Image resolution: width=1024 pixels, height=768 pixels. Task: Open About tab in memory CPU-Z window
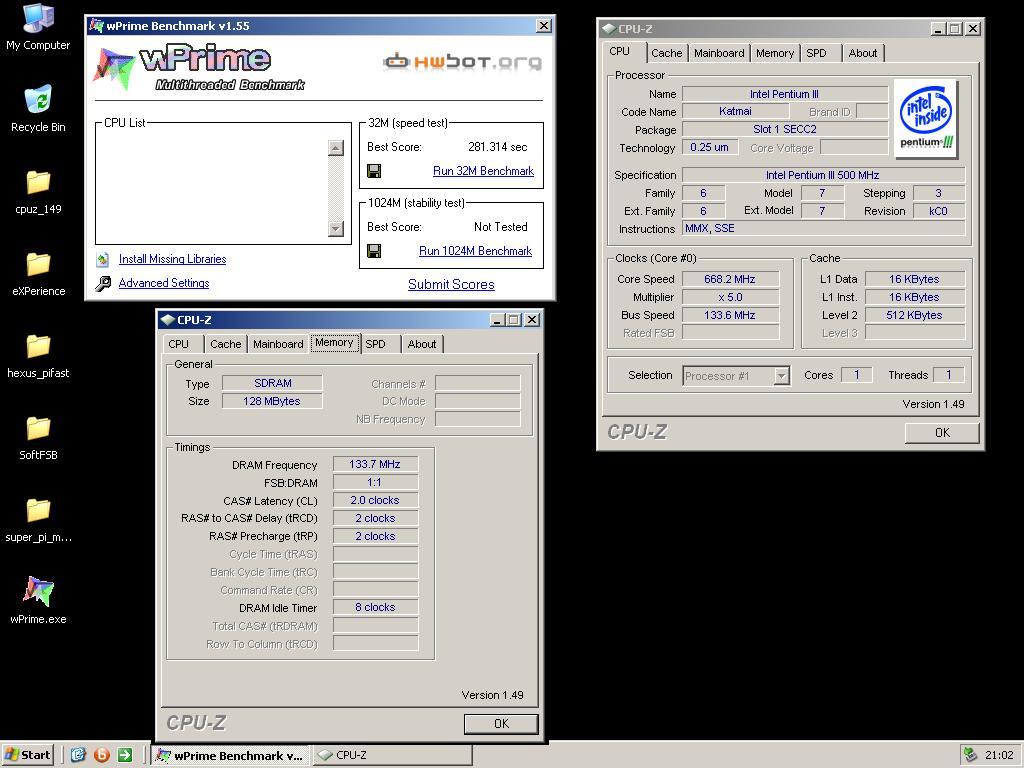click(x=422, y=344)
